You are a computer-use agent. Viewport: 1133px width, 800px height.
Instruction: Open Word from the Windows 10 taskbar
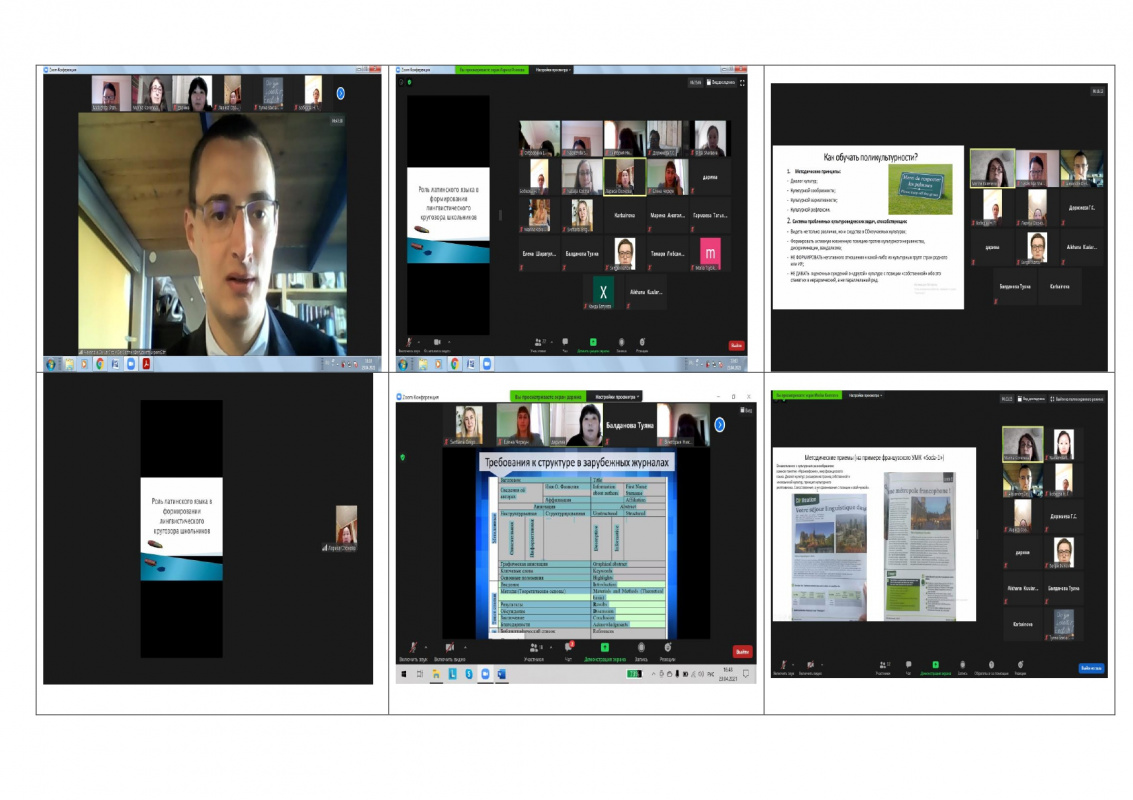click(501, 674)
